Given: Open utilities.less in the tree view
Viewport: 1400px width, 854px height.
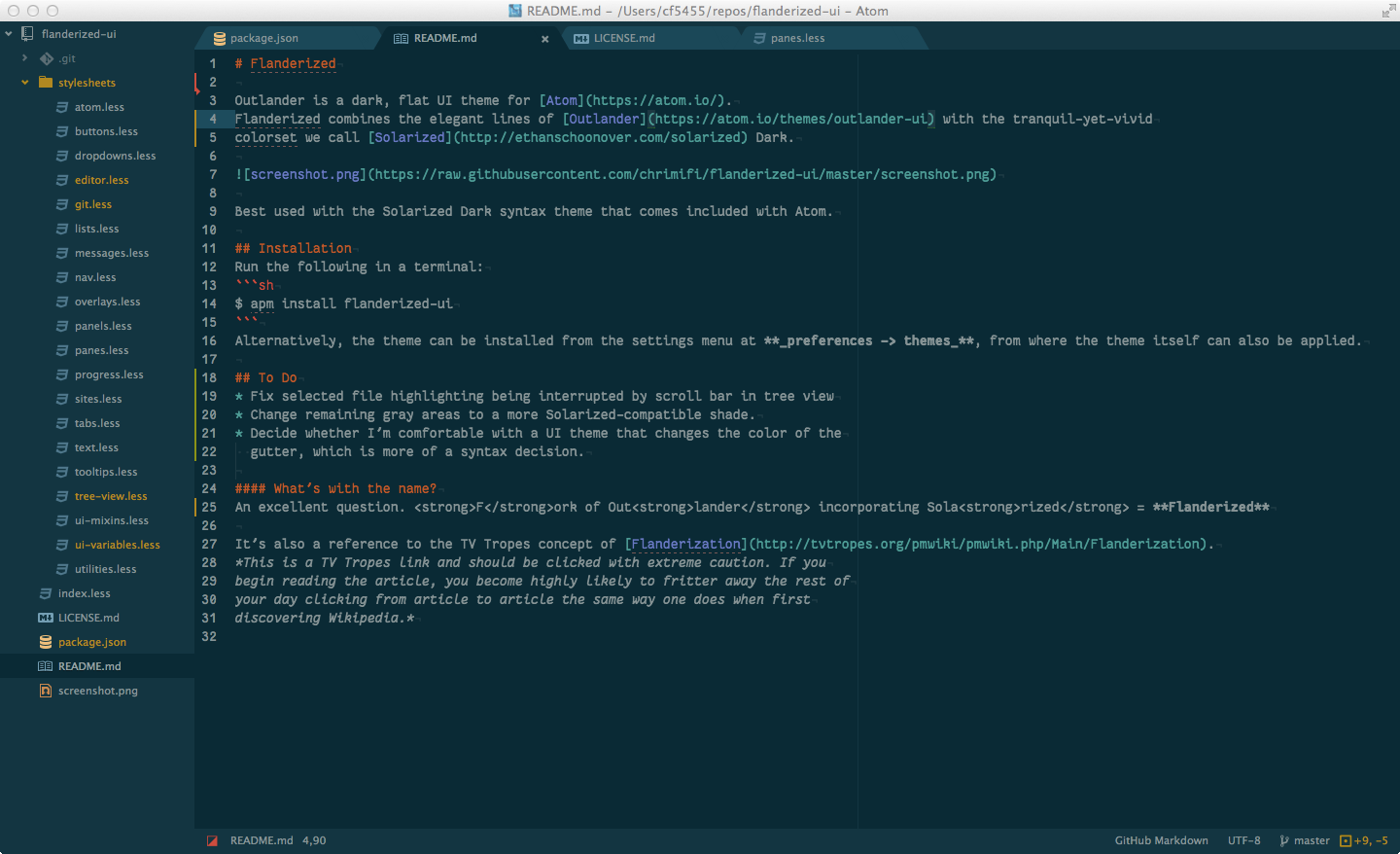Looking at the screenshot, I should [105, 569].
